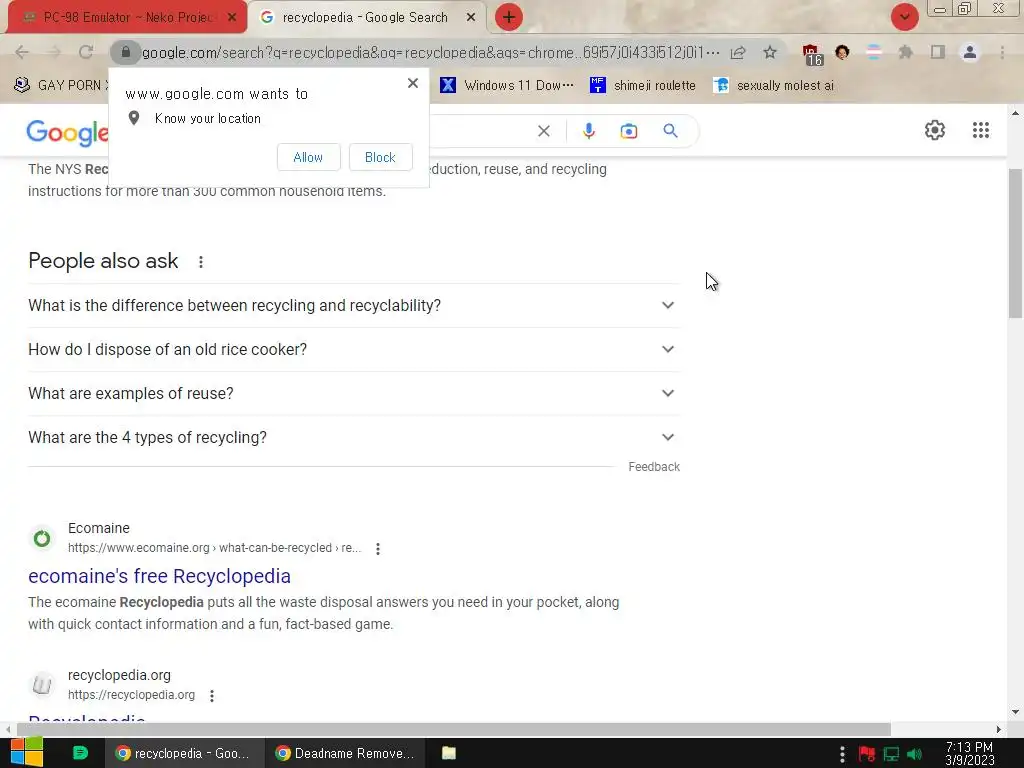Click the horizontal scrollbar at page bottom

(454, 729)
